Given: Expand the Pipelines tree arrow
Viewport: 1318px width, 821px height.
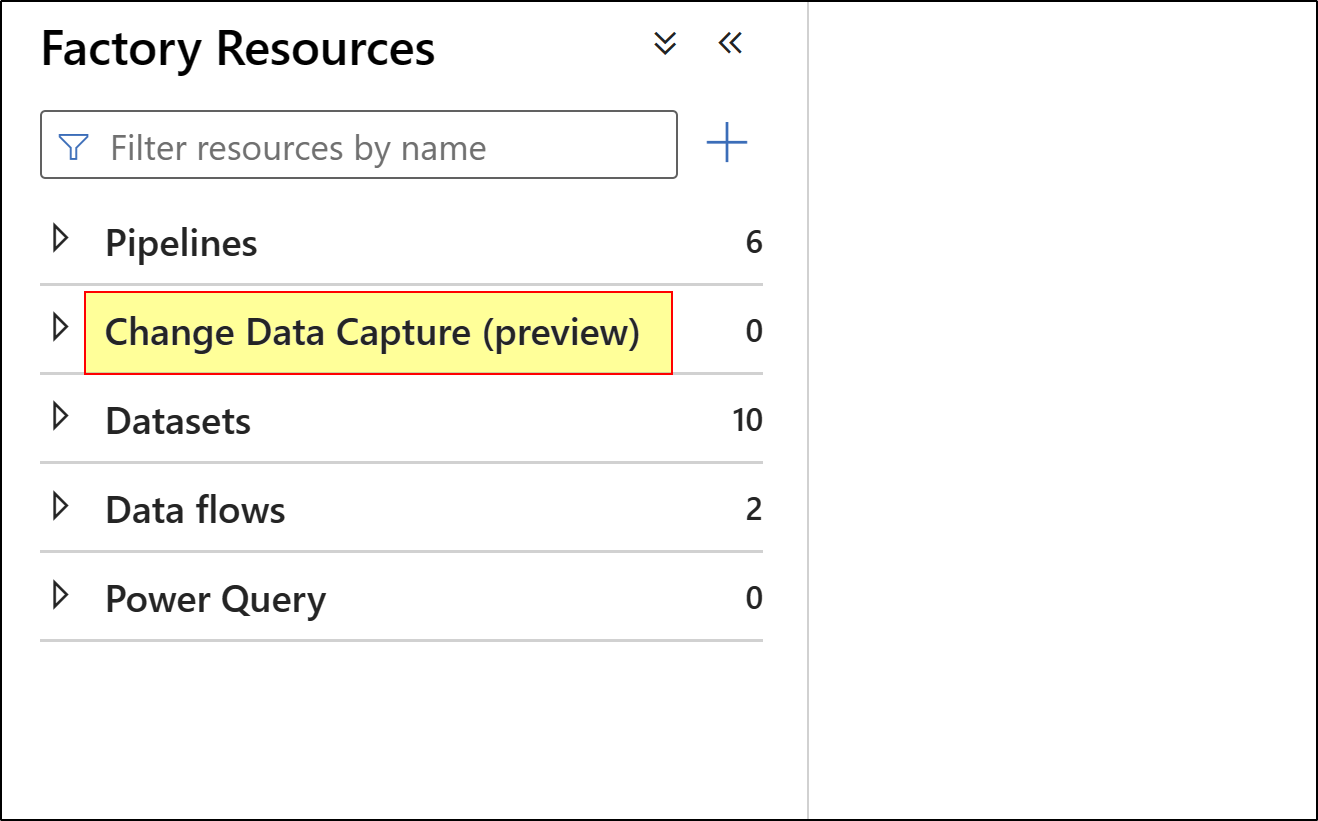Looking at the screenshot, I should coord(60,239).
